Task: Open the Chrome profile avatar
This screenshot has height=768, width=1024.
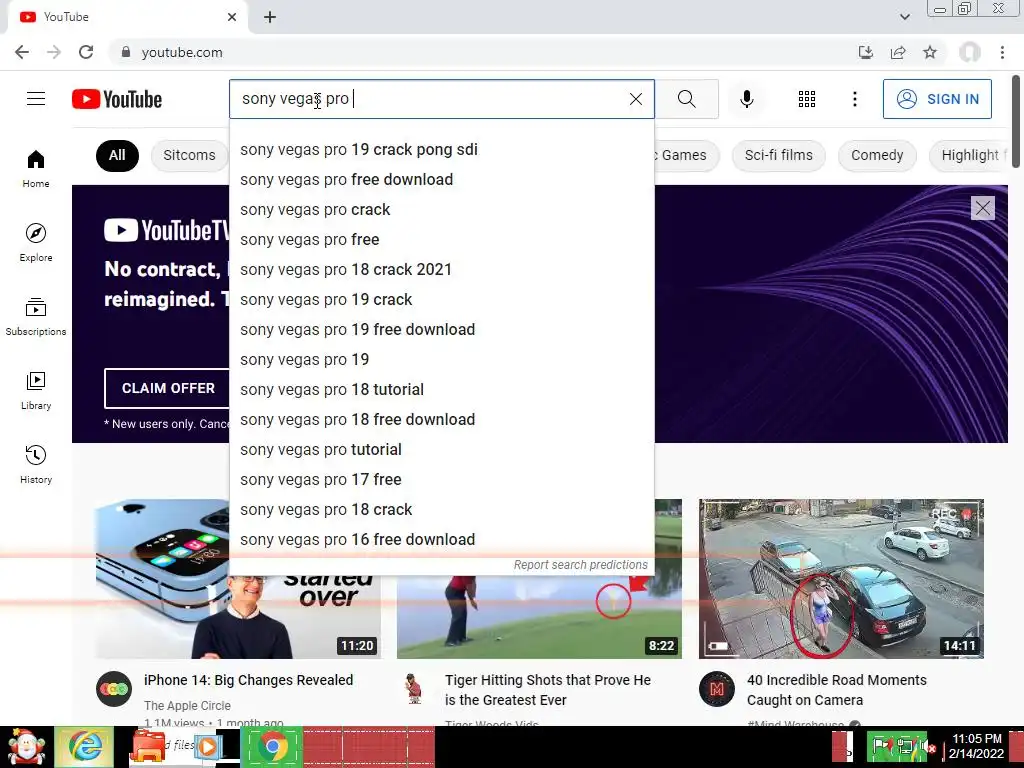Action: [970, 52]
